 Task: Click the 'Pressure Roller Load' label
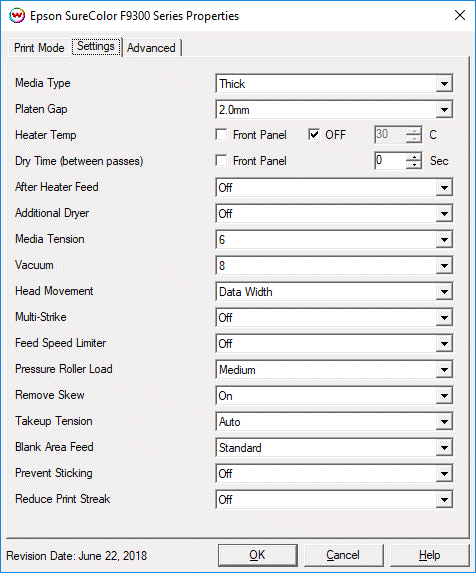64,369
